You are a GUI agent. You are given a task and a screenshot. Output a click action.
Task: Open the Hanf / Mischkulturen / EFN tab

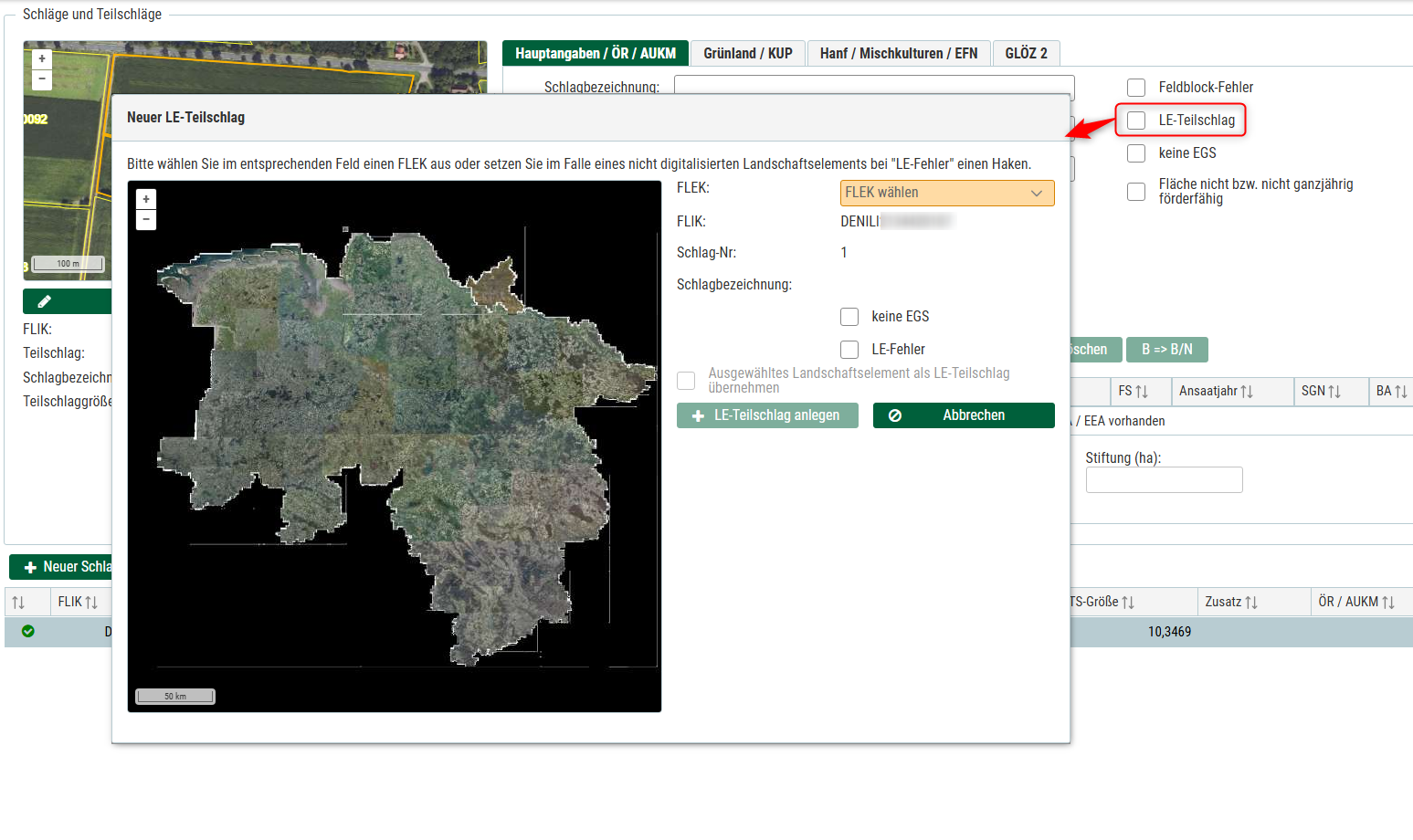tap(898, 54)
